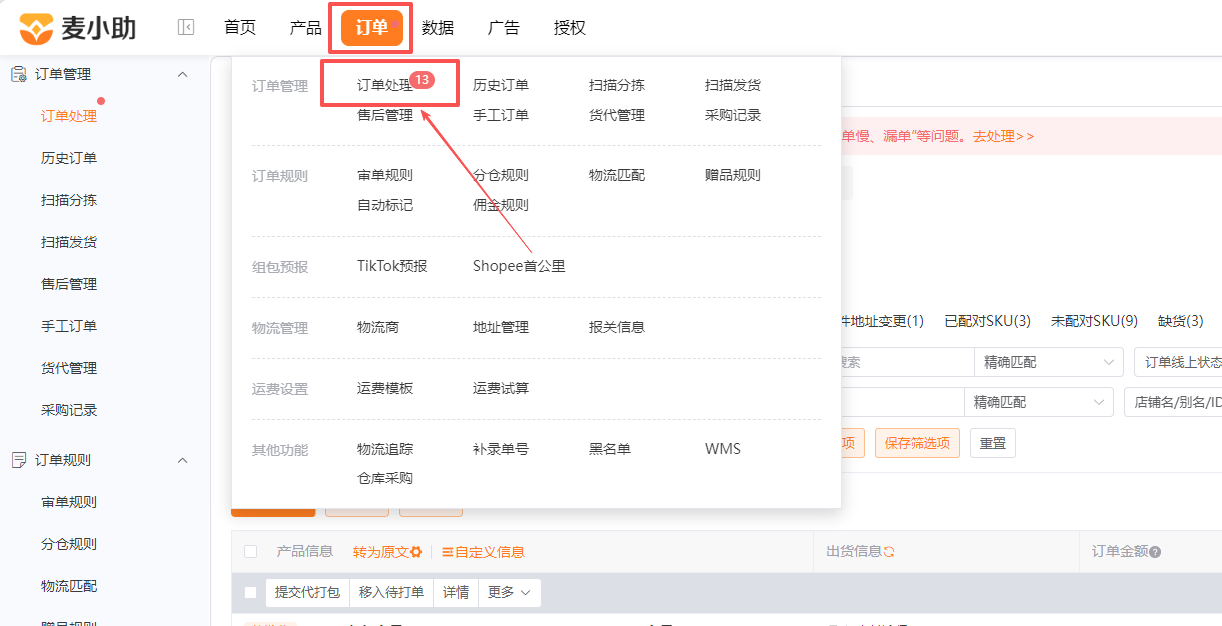This screenshot has width=1222, height=626.
Task: Select 售后管理 in the dropdown menu
Action: [x=385, y=116]
